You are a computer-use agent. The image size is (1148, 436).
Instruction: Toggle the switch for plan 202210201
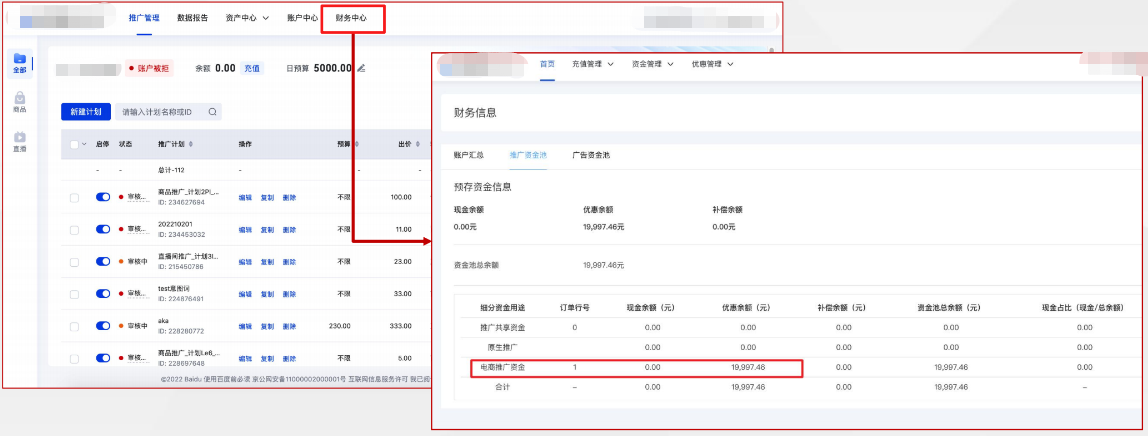[x=103, y=230]
